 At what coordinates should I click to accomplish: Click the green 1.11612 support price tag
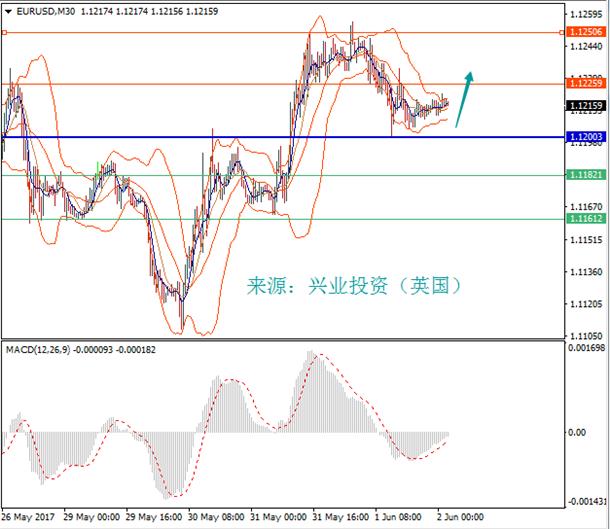pyautogui.click(x=586, y=218)
